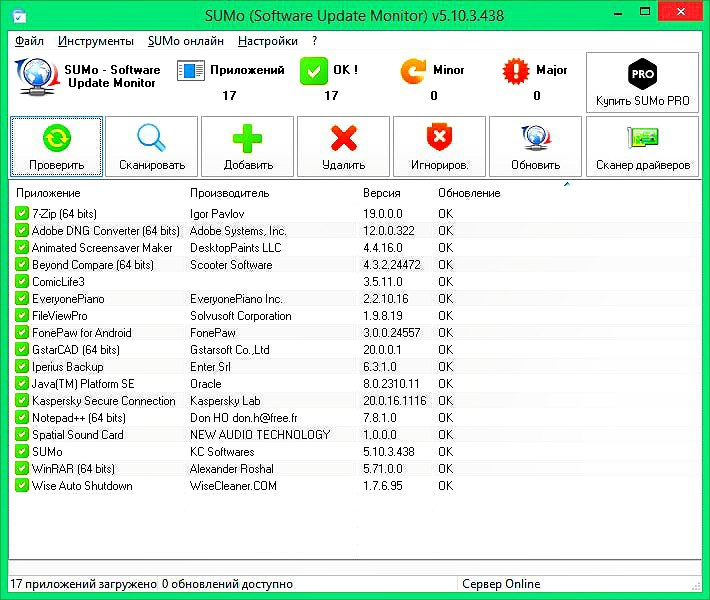Click the orange Minor updates icon

pos(413,71)
